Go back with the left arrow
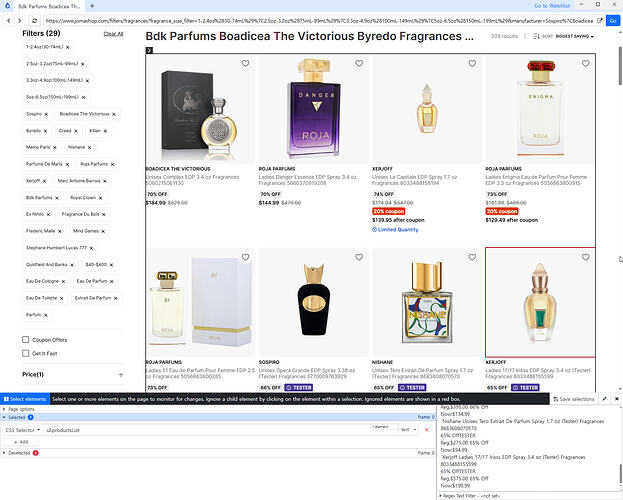 click(8, 21)
